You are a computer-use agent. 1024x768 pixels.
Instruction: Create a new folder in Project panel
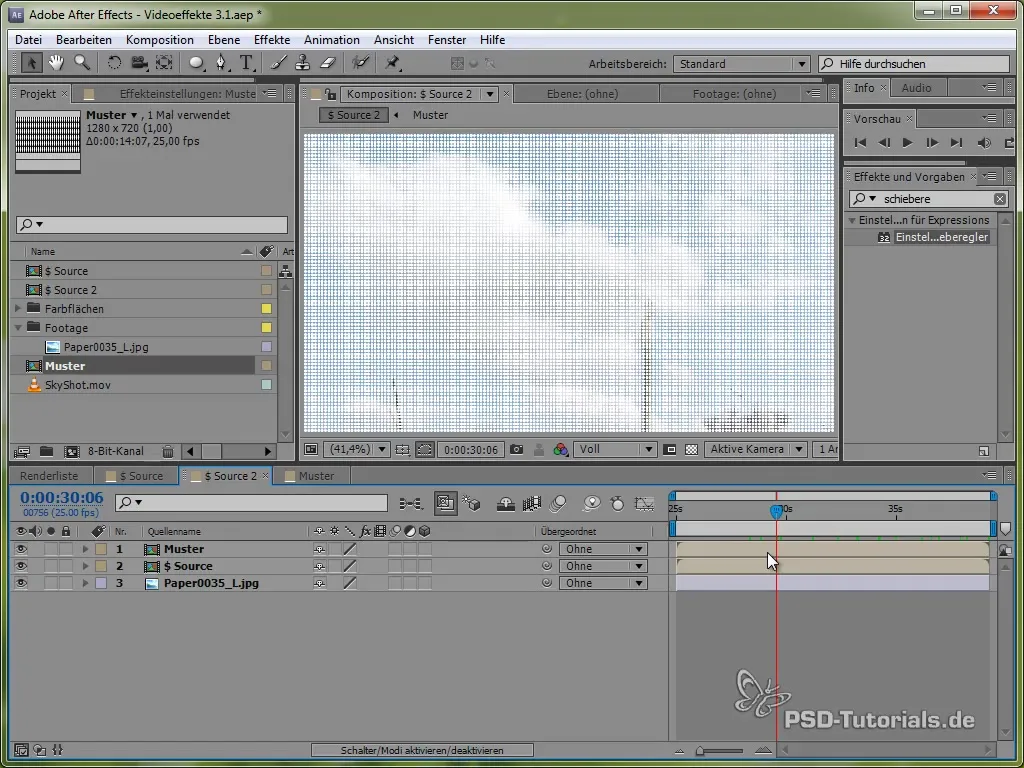click(46, 451)
